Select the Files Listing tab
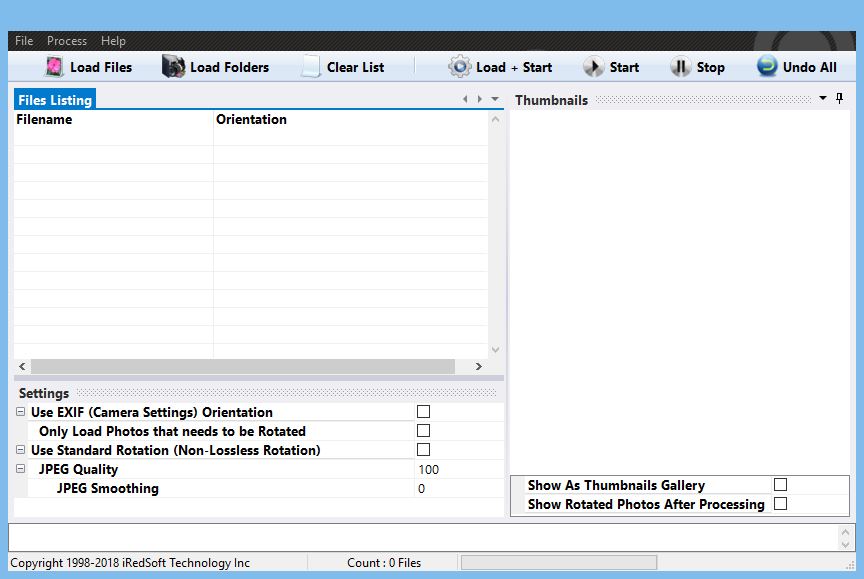The image size is (864, 579). [x=55, y=100]
